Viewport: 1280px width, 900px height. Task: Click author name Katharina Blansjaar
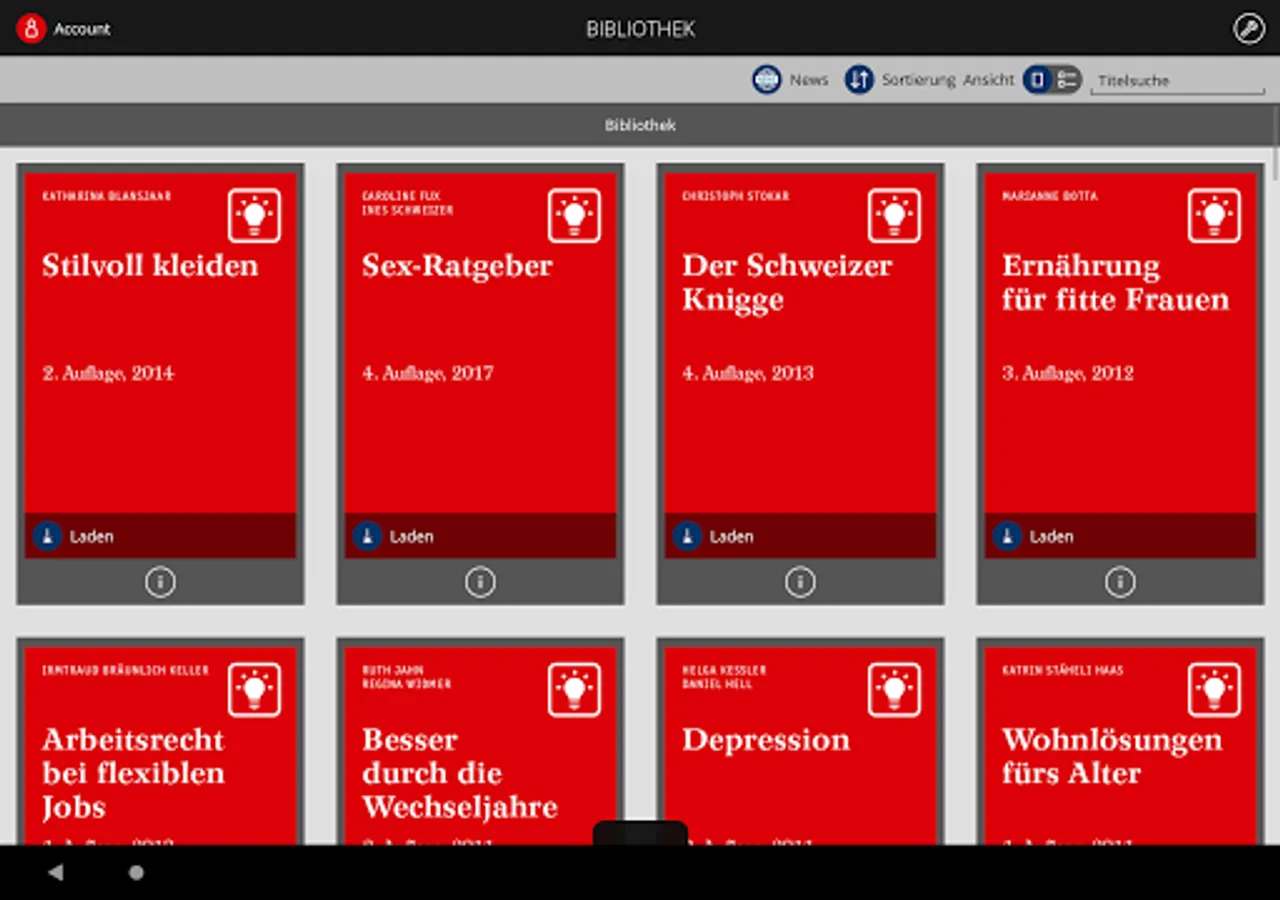click(106, 196)
